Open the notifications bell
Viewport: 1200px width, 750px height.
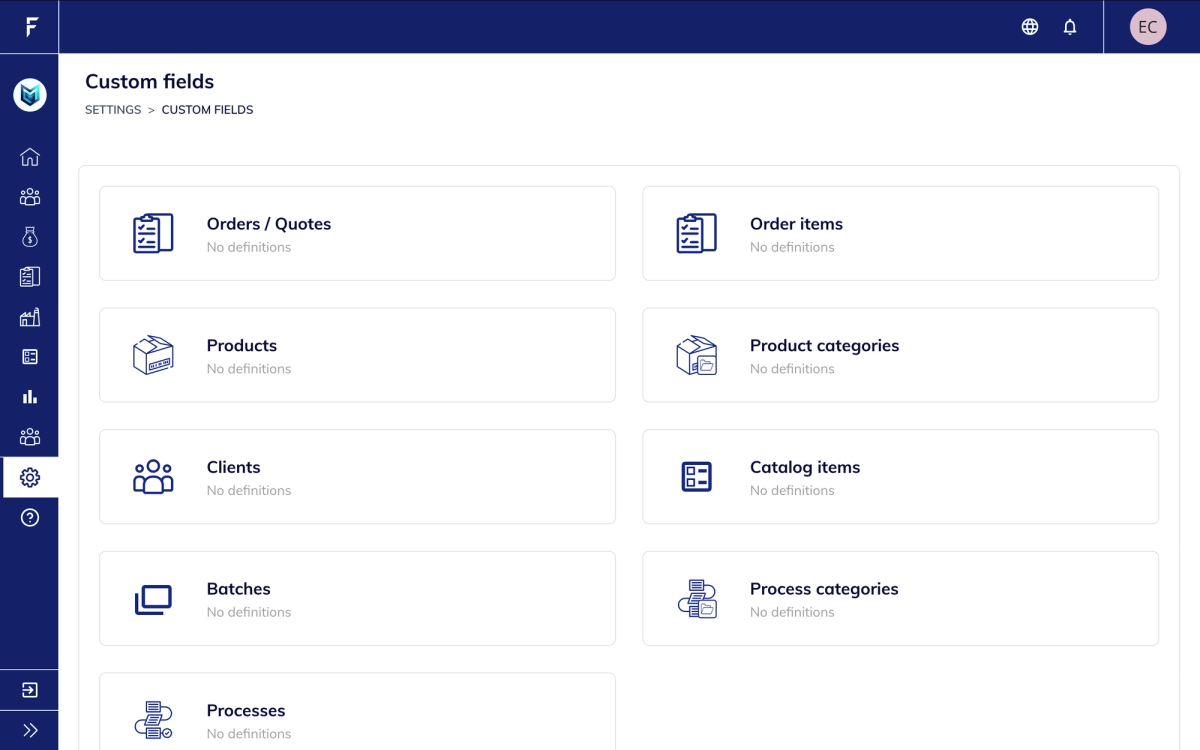click(1070, 27)
